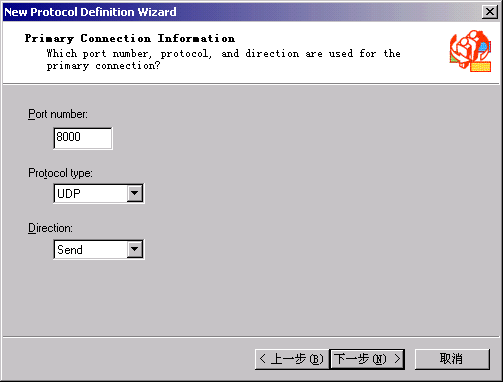Cancel the wizard via 取消 button
The width and height of the screenshot is (503, 382).
click(452, 359)
